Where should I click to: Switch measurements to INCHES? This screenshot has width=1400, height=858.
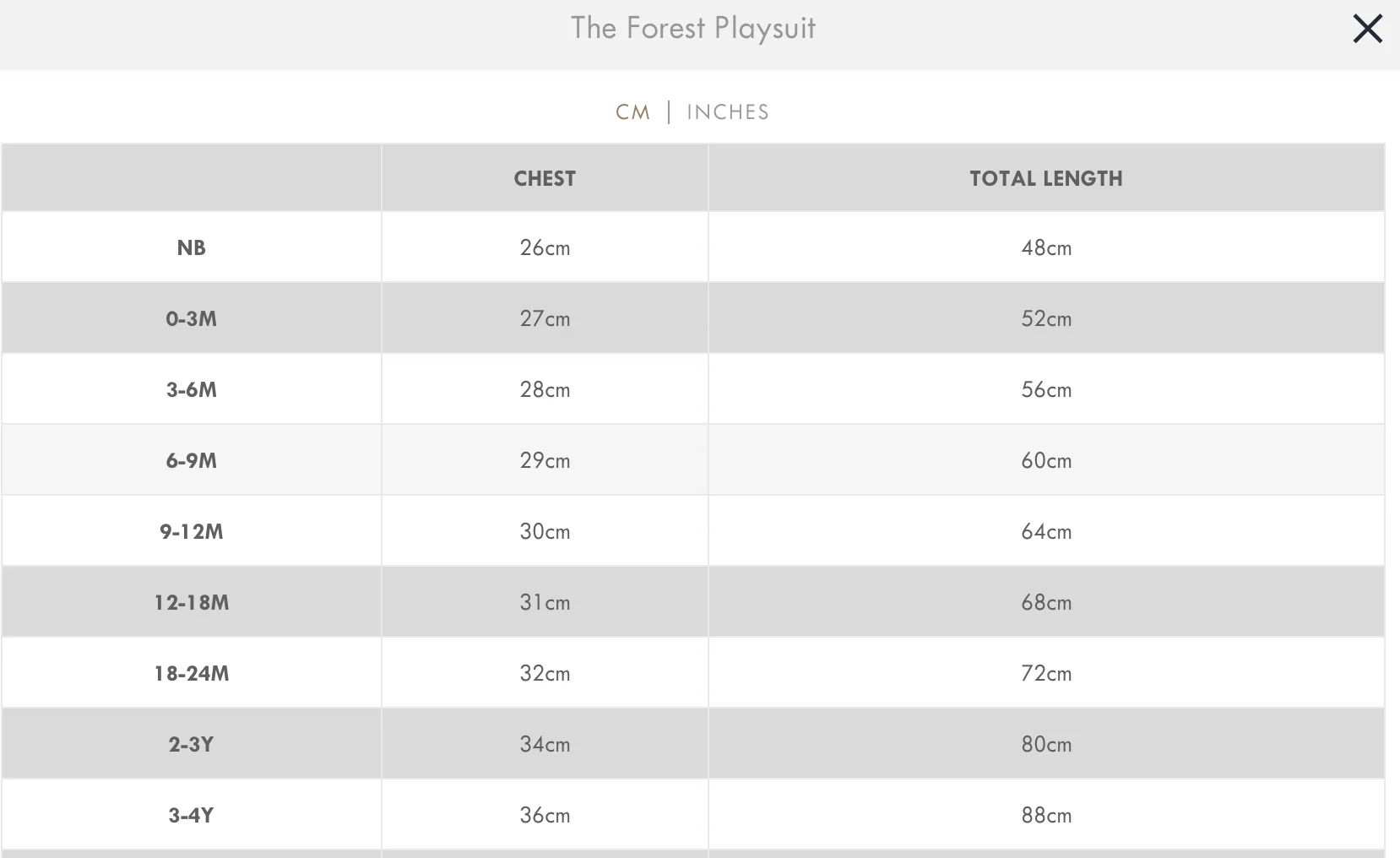pos(727,112)
